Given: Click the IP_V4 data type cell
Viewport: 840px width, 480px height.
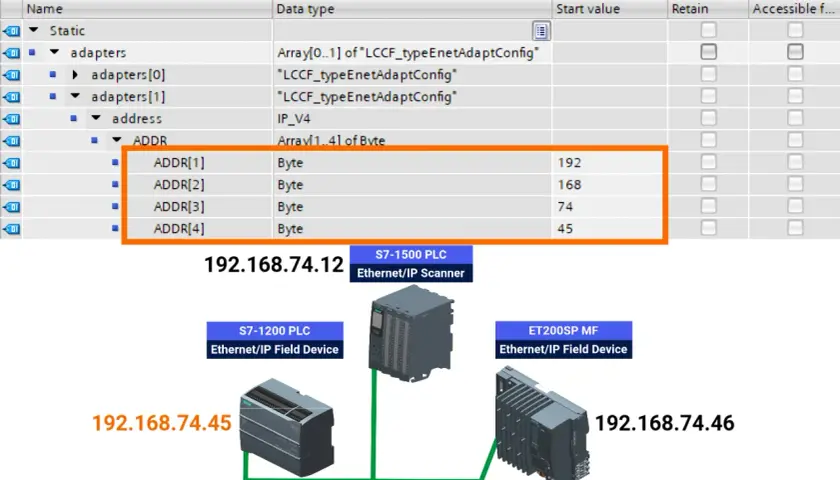Looking at the screenshot, I should point(411,118).
